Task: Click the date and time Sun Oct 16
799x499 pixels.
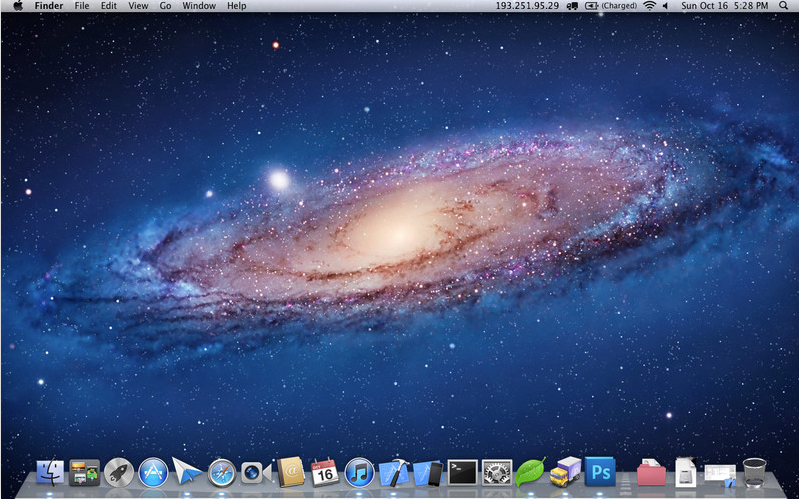Action: point(725,6)
